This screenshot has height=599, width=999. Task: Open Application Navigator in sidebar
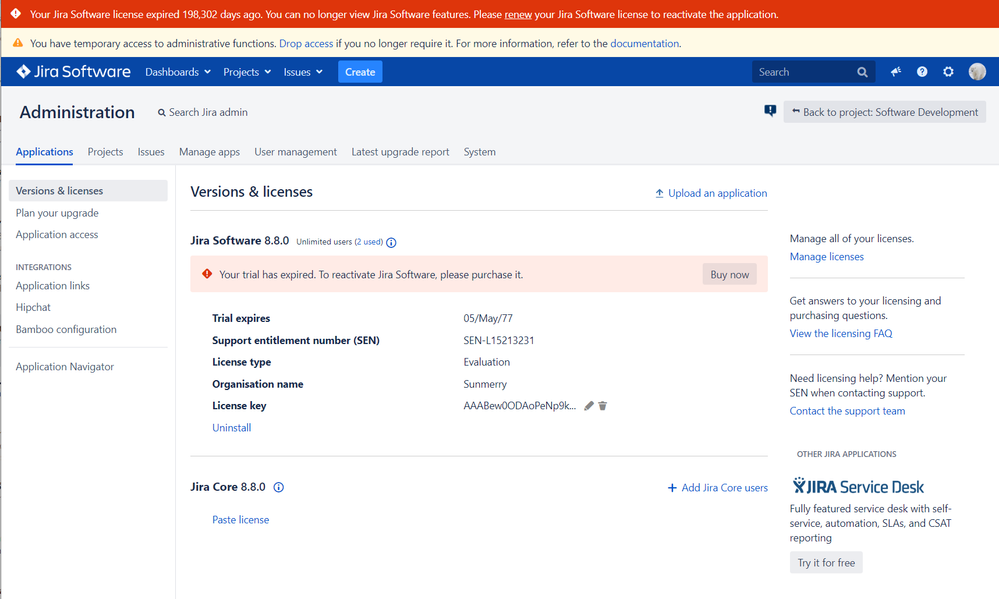(65, 366)
